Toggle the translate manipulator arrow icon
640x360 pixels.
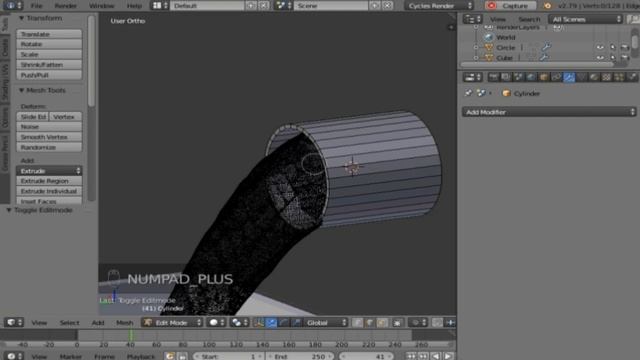tap(271, 322)
